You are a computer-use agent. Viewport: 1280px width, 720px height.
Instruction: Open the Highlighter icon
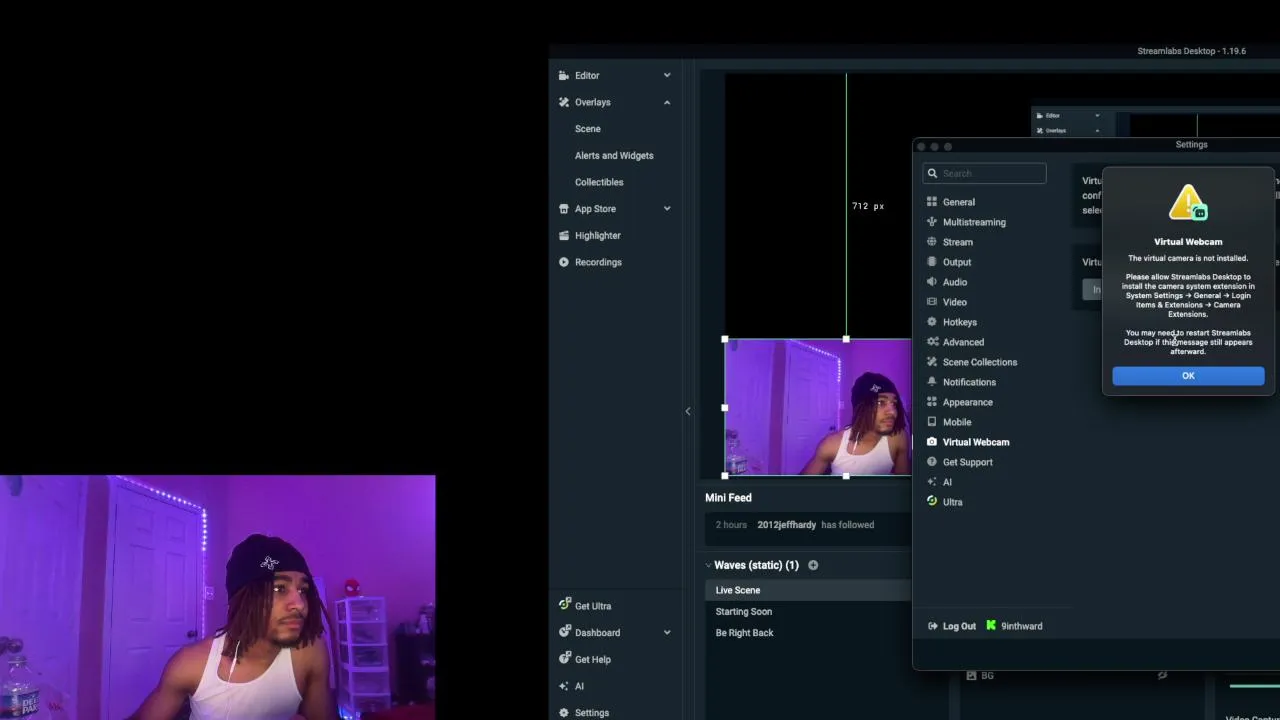coord(564,235)
